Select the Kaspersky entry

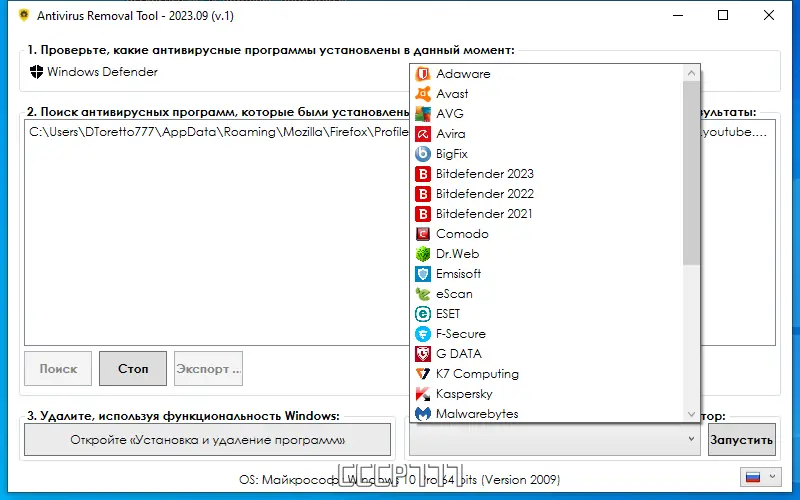[547, 394]
